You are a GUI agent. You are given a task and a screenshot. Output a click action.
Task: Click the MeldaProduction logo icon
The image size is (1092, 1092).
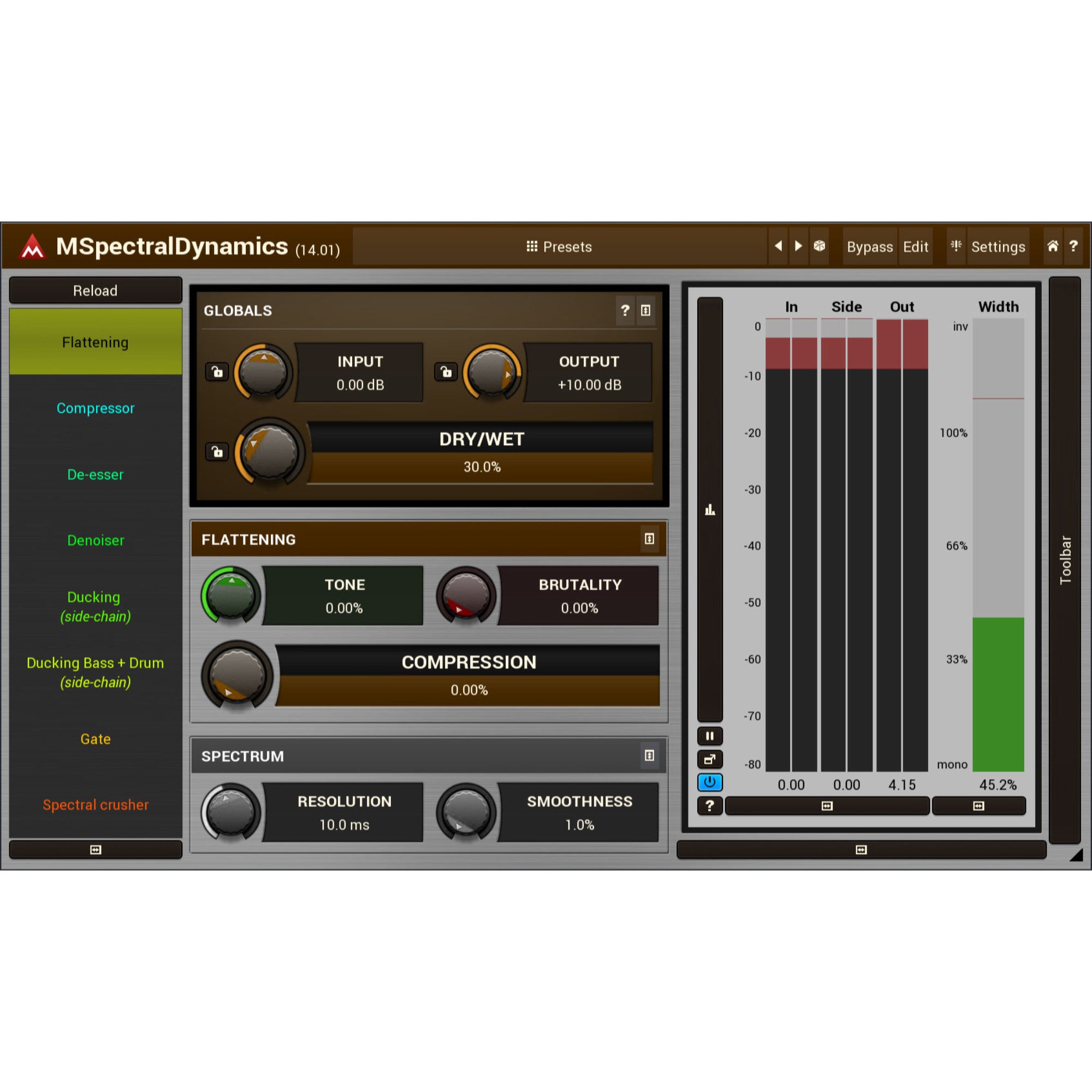pyautogui.click(x=32, y=246)
